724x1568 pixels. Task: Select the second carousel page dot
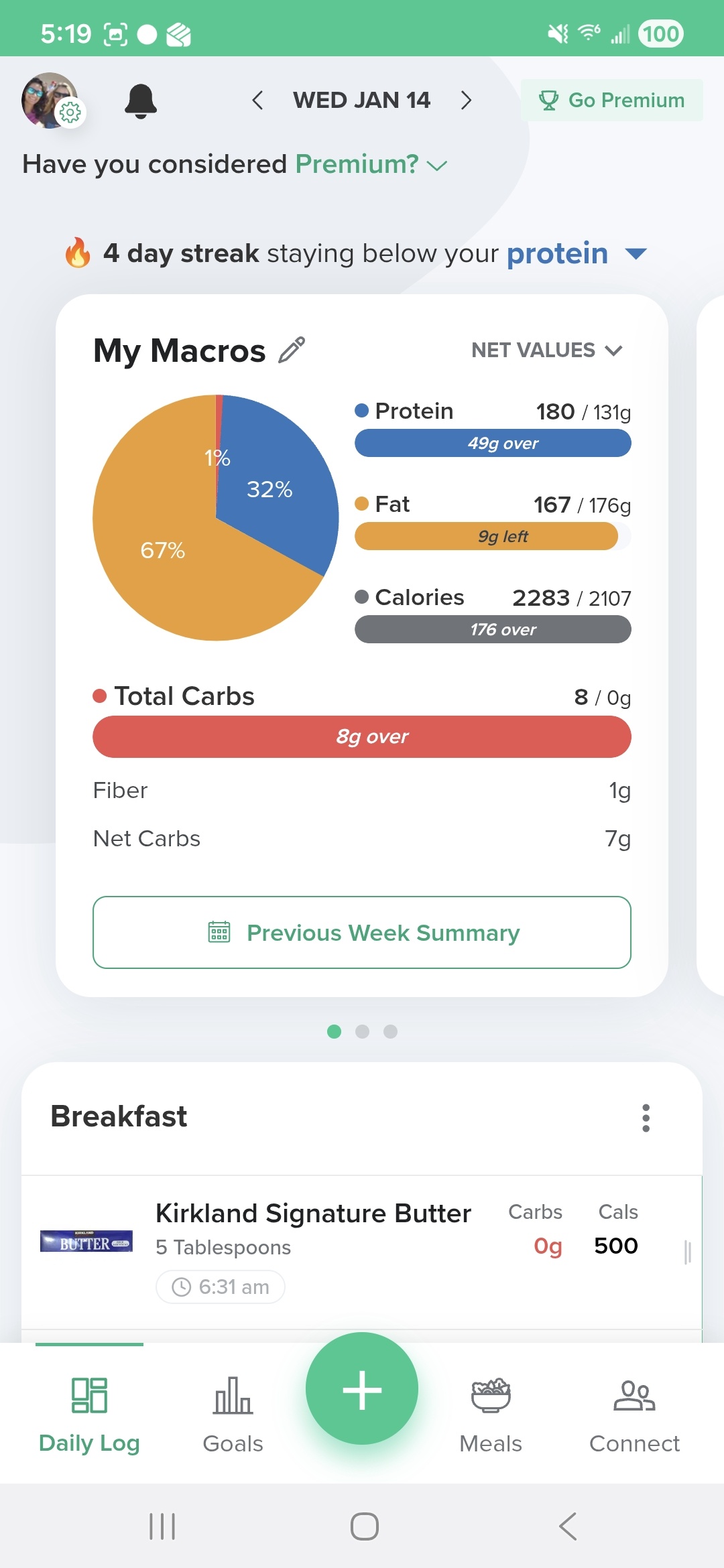[362, 1032]
